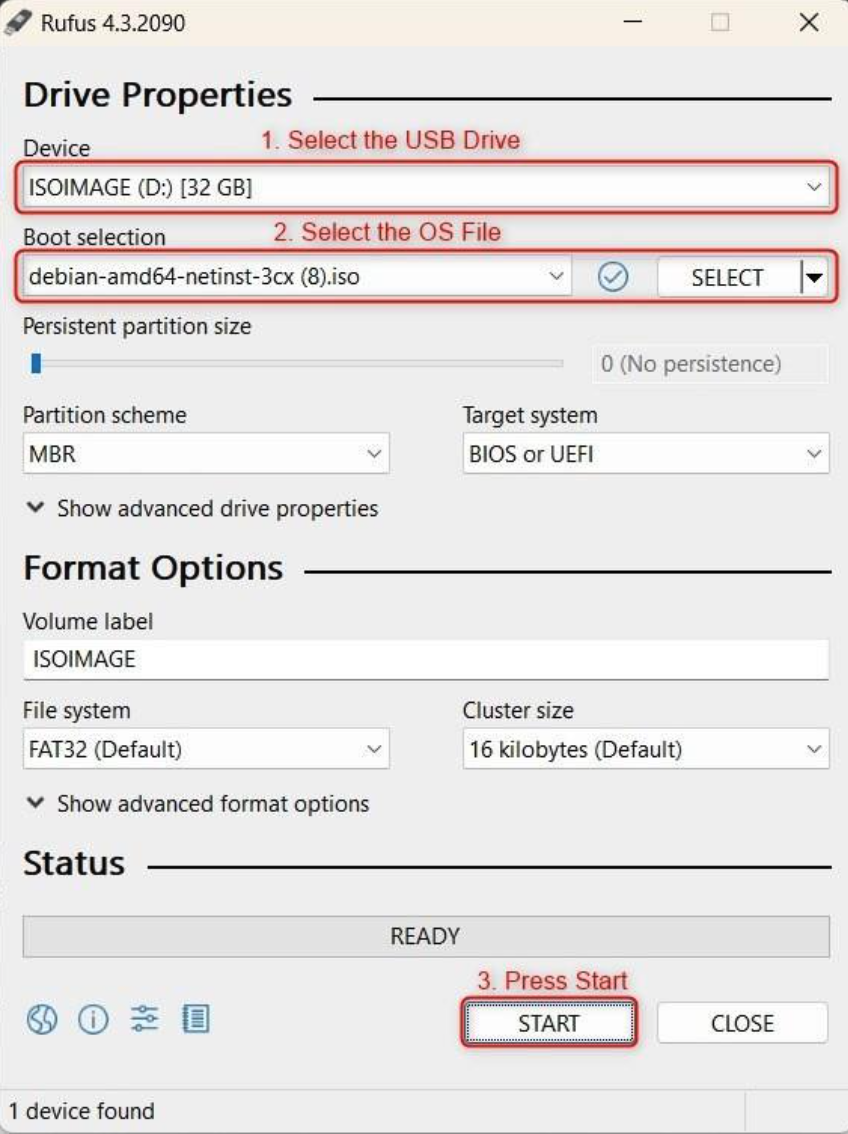Expand Show advanced format options
The width and height of the screenshot is (848, 1134).
199,803
